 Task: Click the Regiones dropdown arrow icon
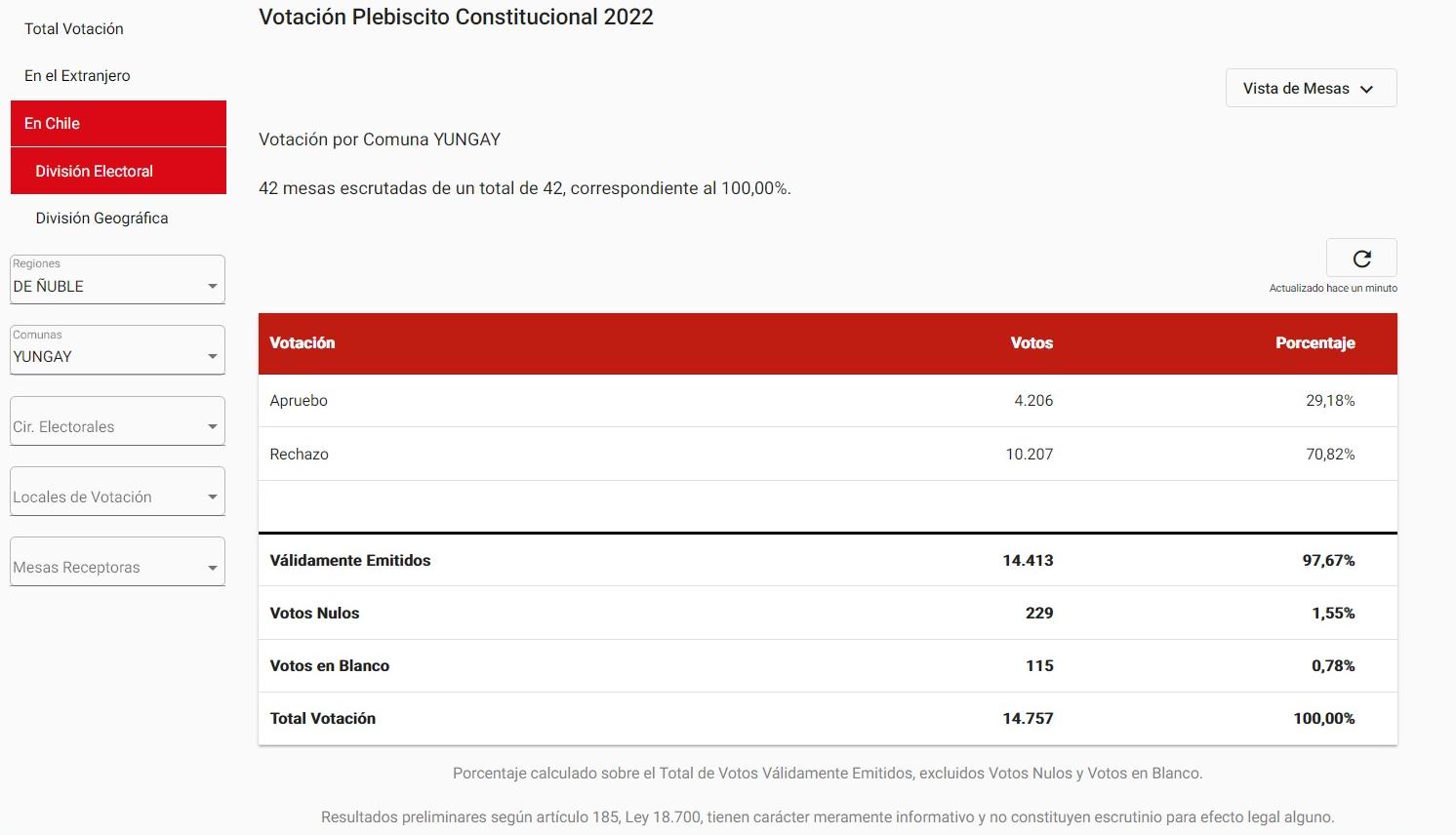(212, 287)
